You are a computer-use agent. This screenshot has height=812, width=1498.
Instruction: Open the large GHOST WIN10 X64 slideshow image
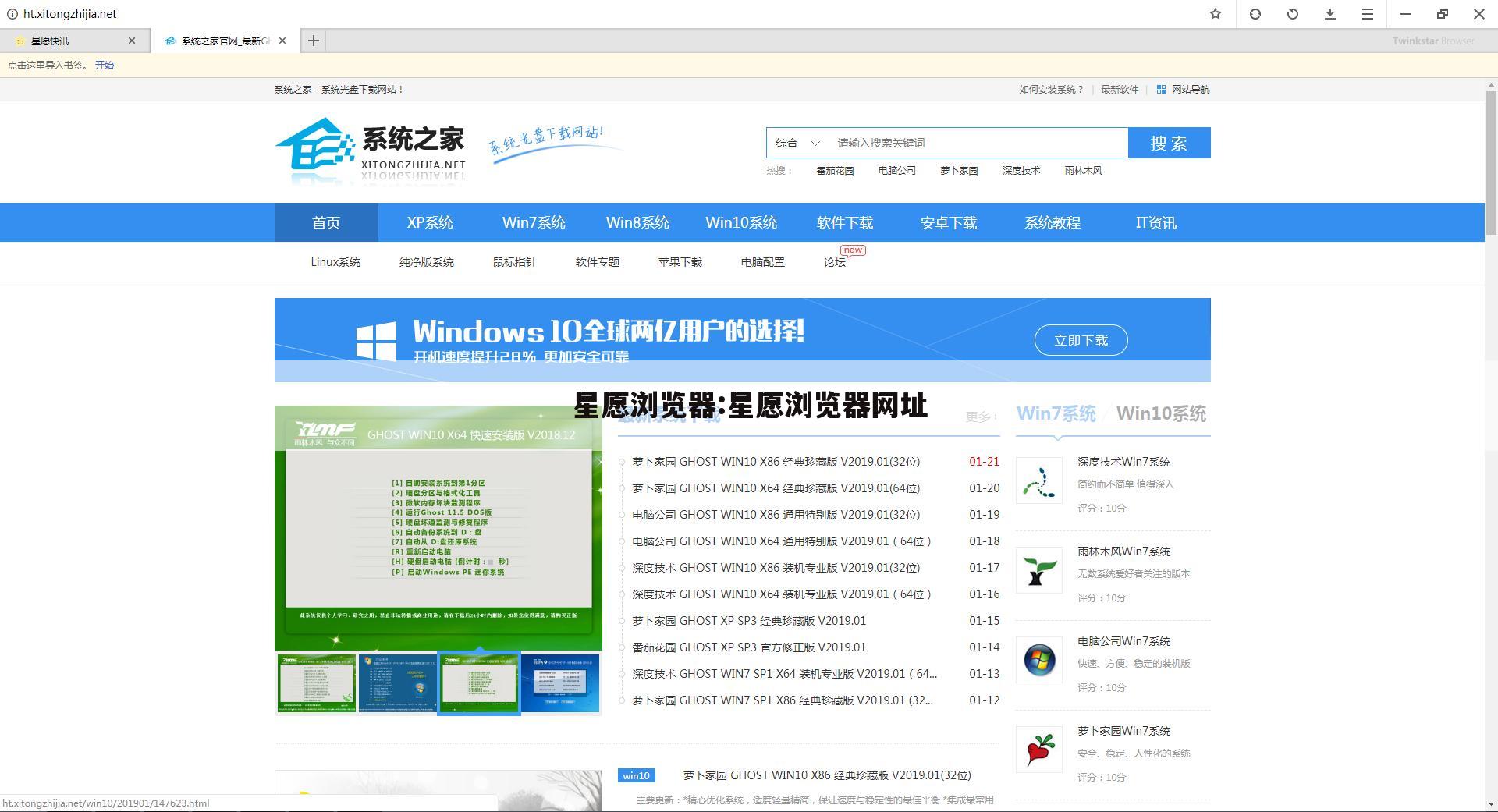pyautogui.click(x=438, y=528)
